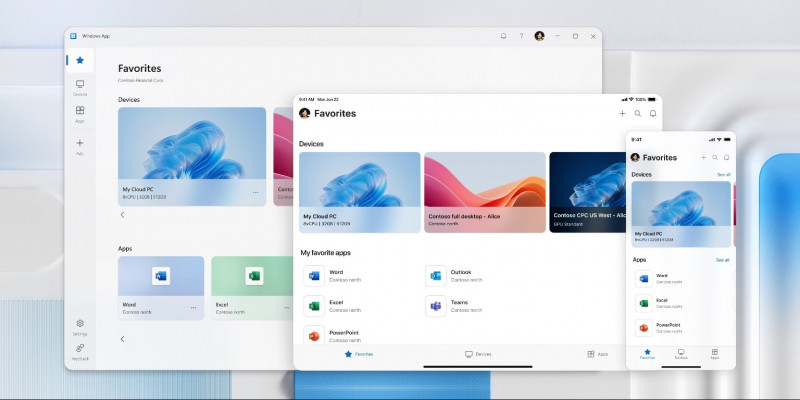The width and height of the screenshot is (800, 400).
Task: Open the Word app card in desktop window
Action: click(161, 288)
